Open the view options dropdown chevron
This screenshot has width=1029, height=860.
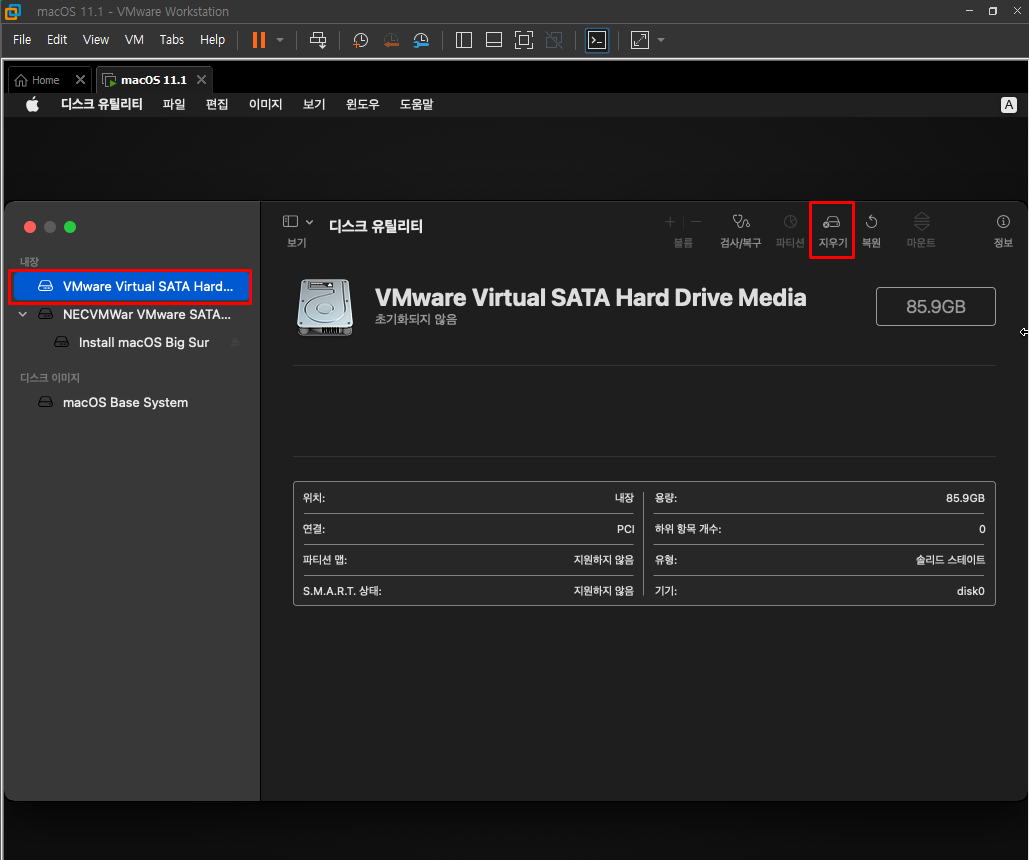click(310, 222)
